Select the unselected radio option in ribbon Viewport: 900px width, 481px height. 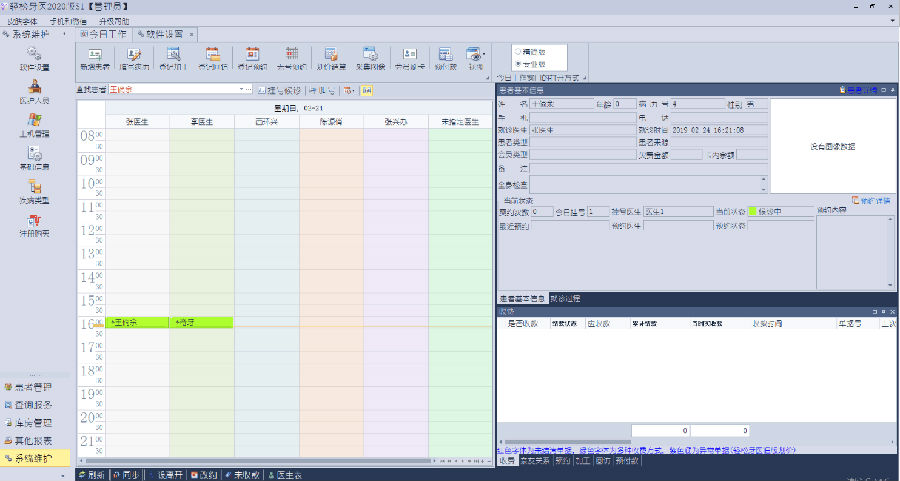click(x=518, y=51)
